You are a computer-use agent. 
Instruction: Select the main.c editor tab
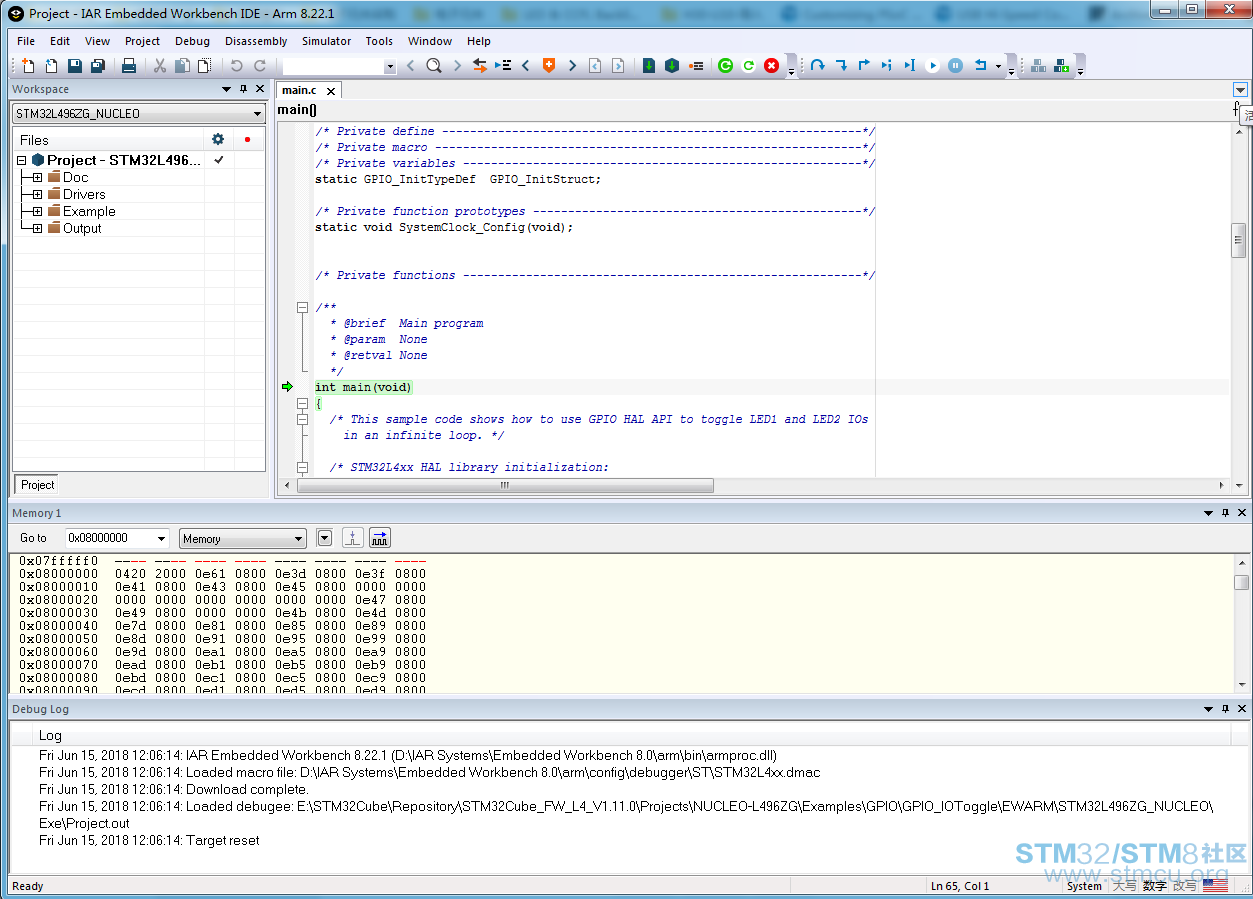pyautogui.click(x=300, y=90)
